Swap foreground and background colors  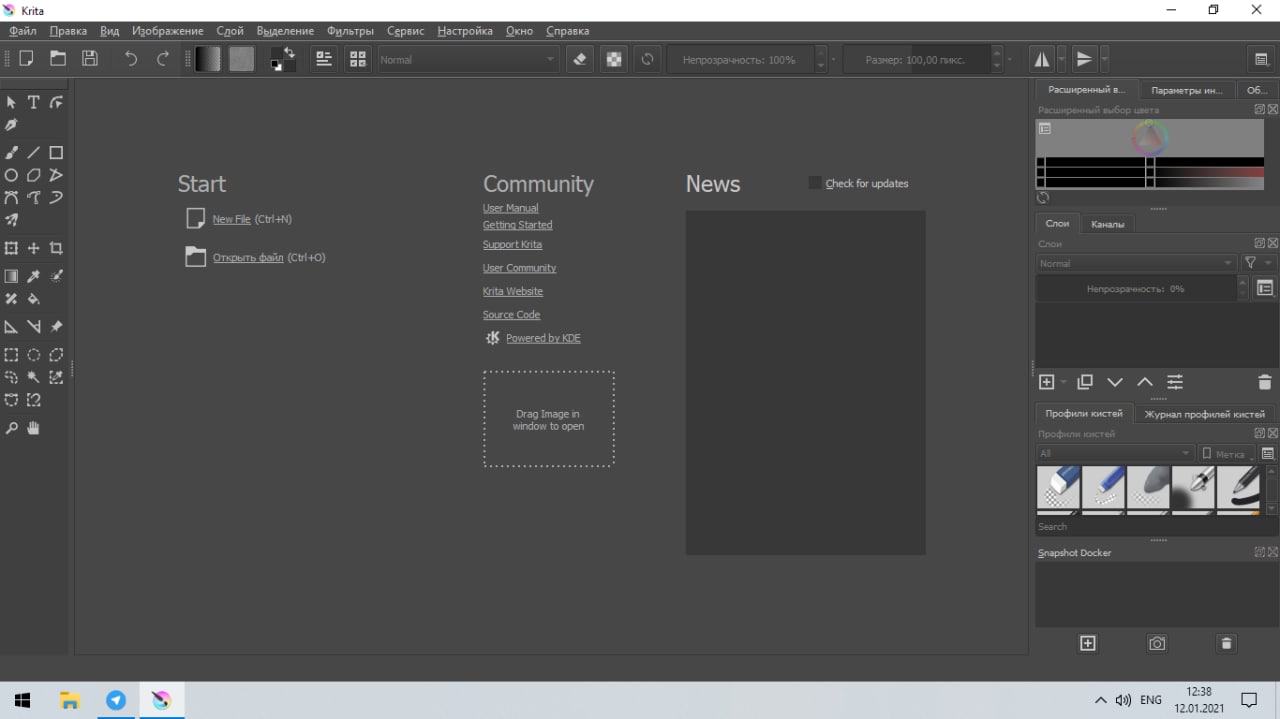pos(289,51)
